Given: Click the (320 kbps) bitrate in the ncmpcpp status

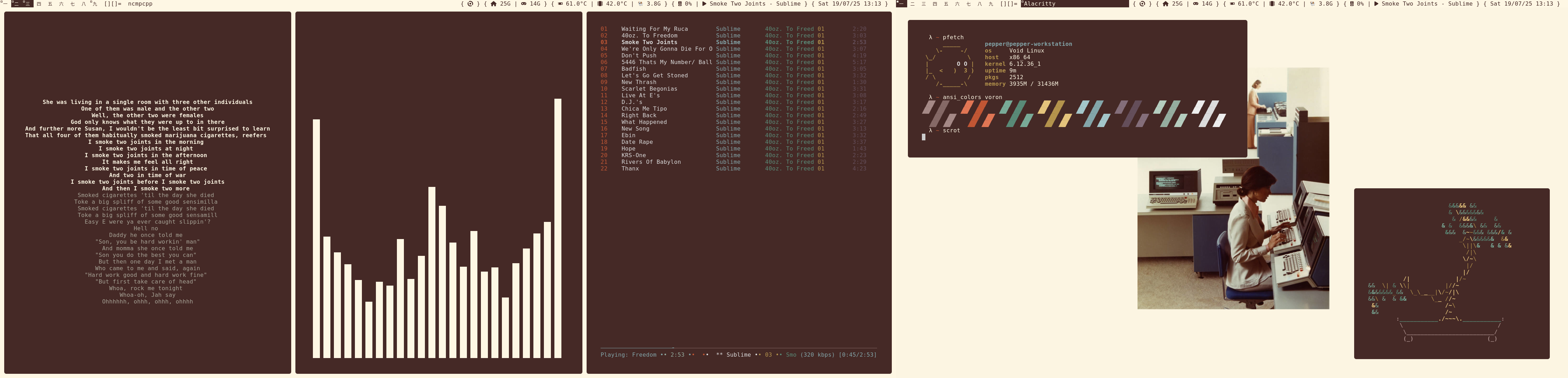Looking at the screenshot, I should coord(818,355).
